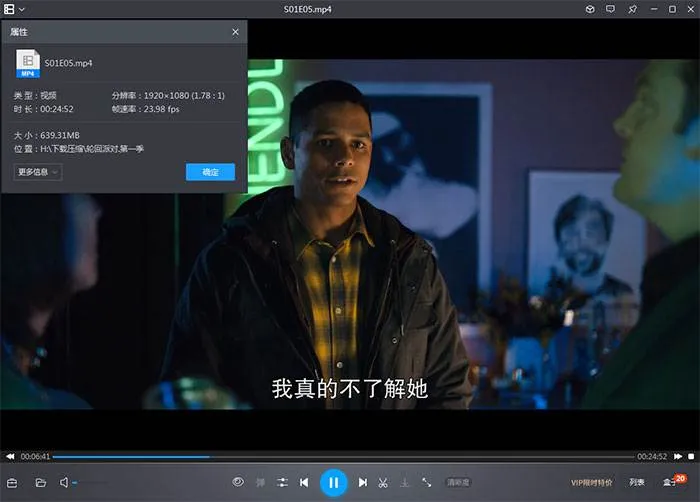700x502 pixels.
Task: Go to the previous video
Action: click(304, 482)
